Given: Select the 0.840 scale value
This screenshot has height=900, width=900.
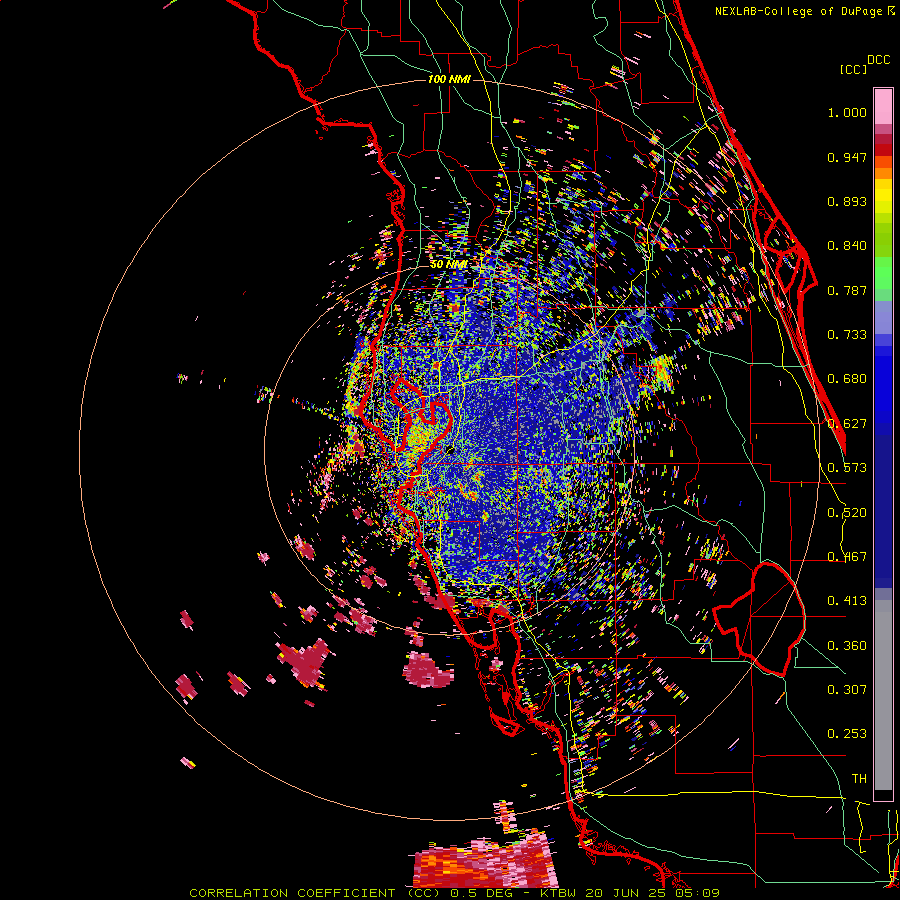Looking at the screenshot, I should [x=847, y=246].
